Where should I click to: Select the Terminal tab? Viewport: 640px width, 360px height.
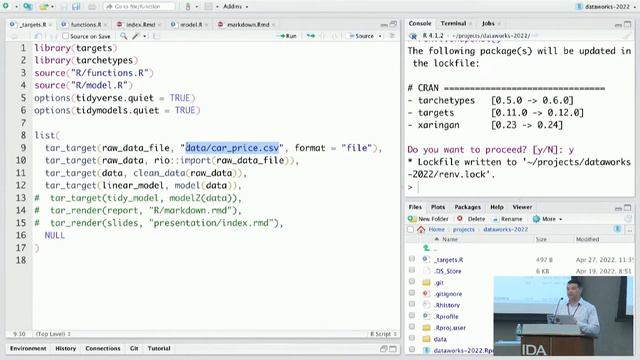pyautogui.click(x=453, y=24)
